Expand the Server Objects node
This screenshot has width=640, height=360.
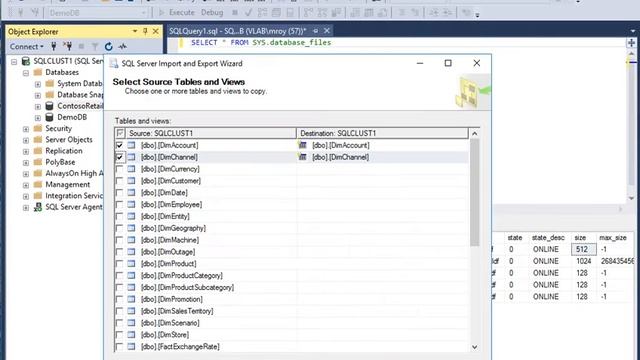point(26,140)
